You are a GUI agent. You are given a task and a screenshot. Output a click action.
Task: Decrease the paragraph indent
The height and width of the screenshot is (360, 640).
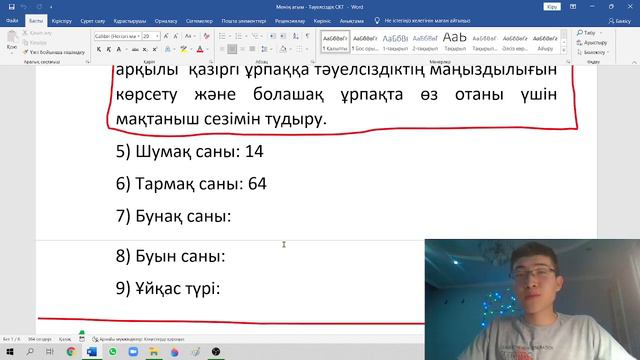[x=273, y=36]
